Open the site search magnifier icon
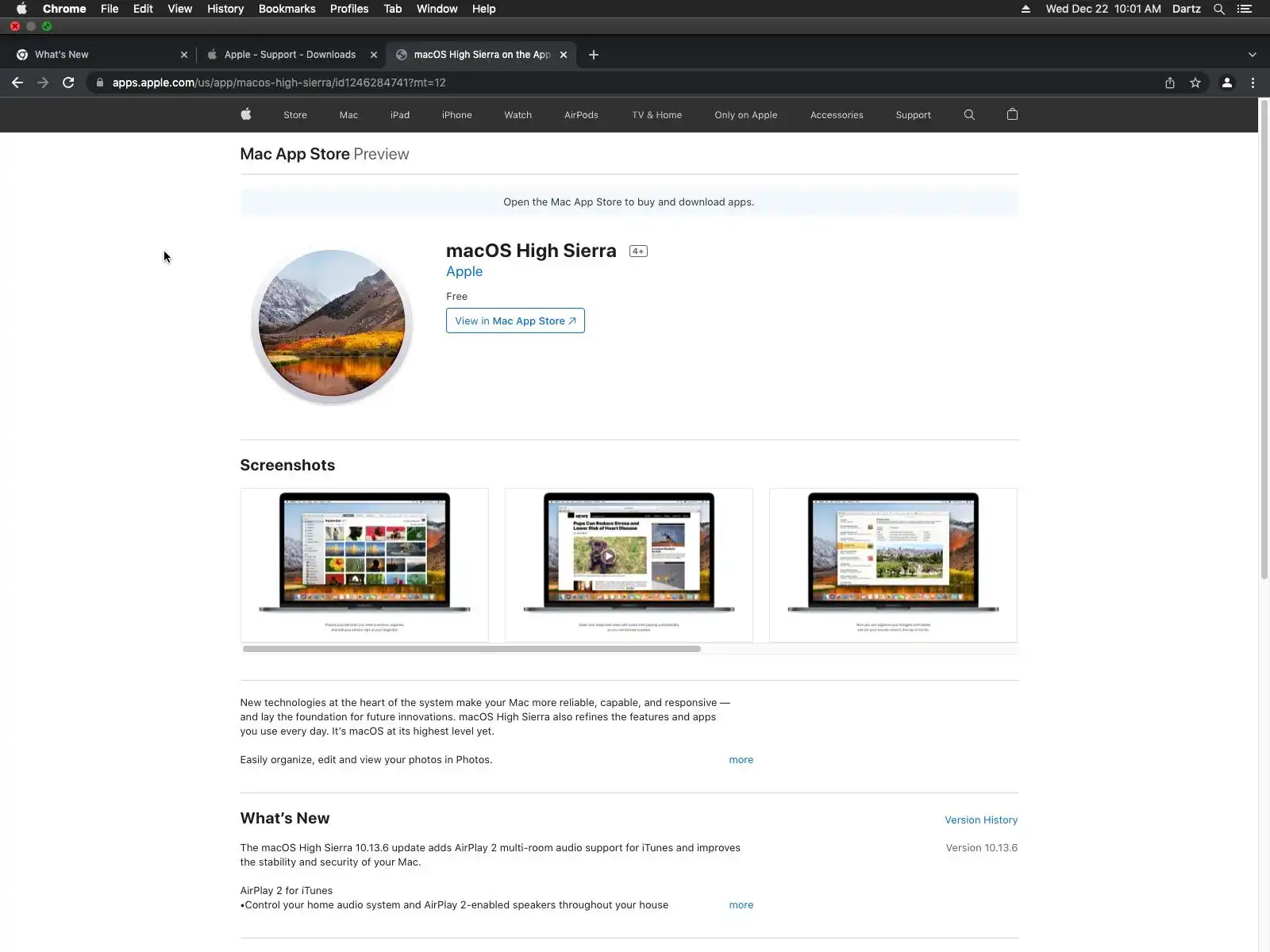 coord(969,115)
